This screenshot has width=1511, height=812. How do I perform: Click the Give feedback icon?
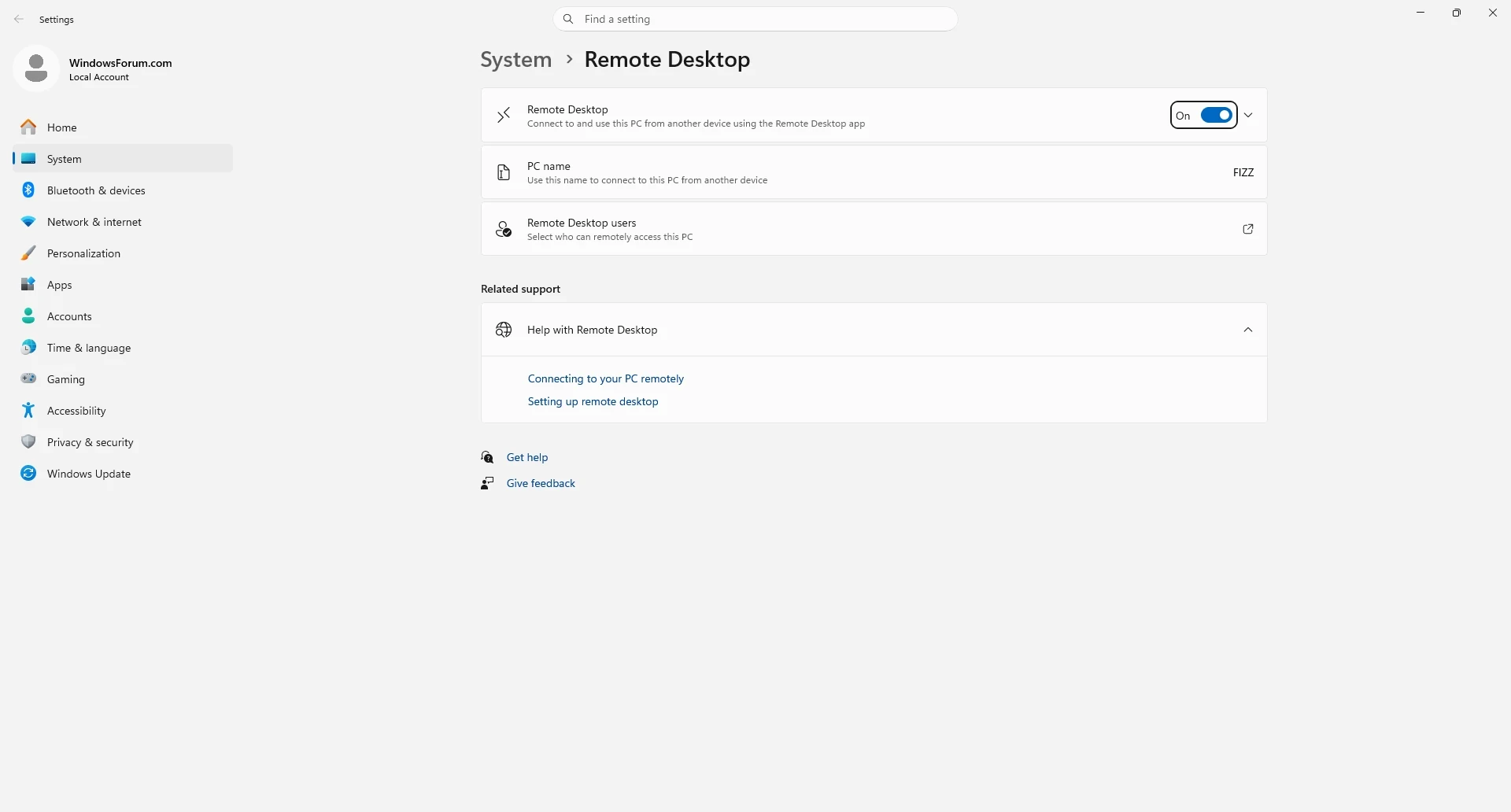point(488,483)
